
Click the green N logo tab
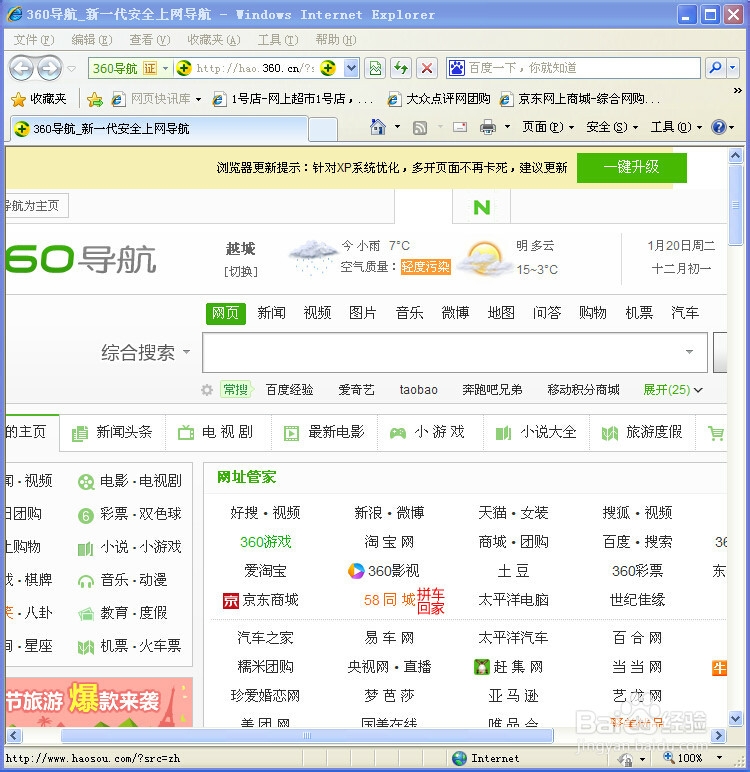click(482, 207)
